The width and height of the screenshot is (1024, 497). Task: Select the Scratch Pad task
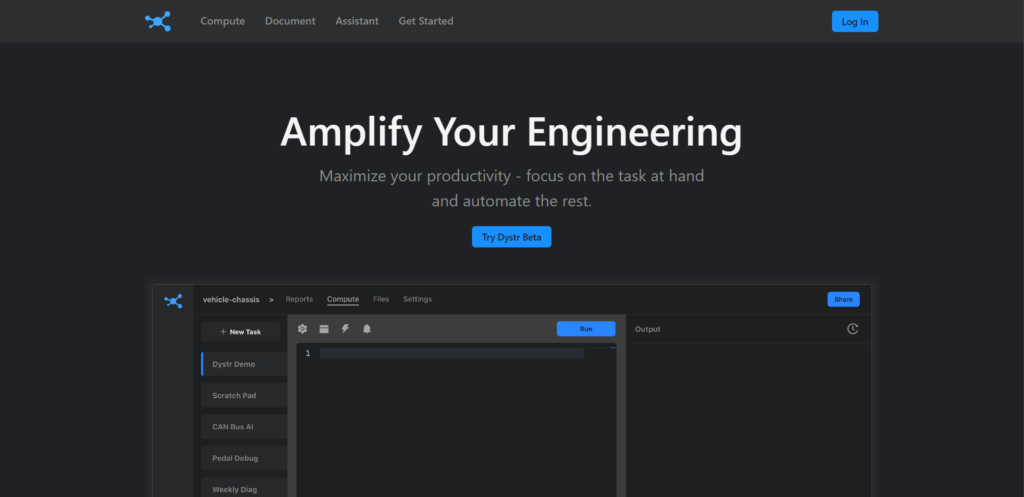[235, 396]
